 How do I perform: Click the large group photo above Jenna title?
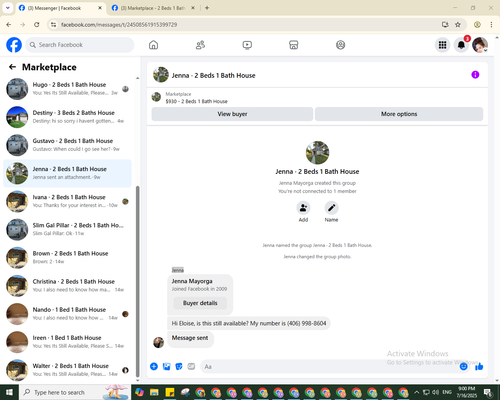tap(317, 152)
